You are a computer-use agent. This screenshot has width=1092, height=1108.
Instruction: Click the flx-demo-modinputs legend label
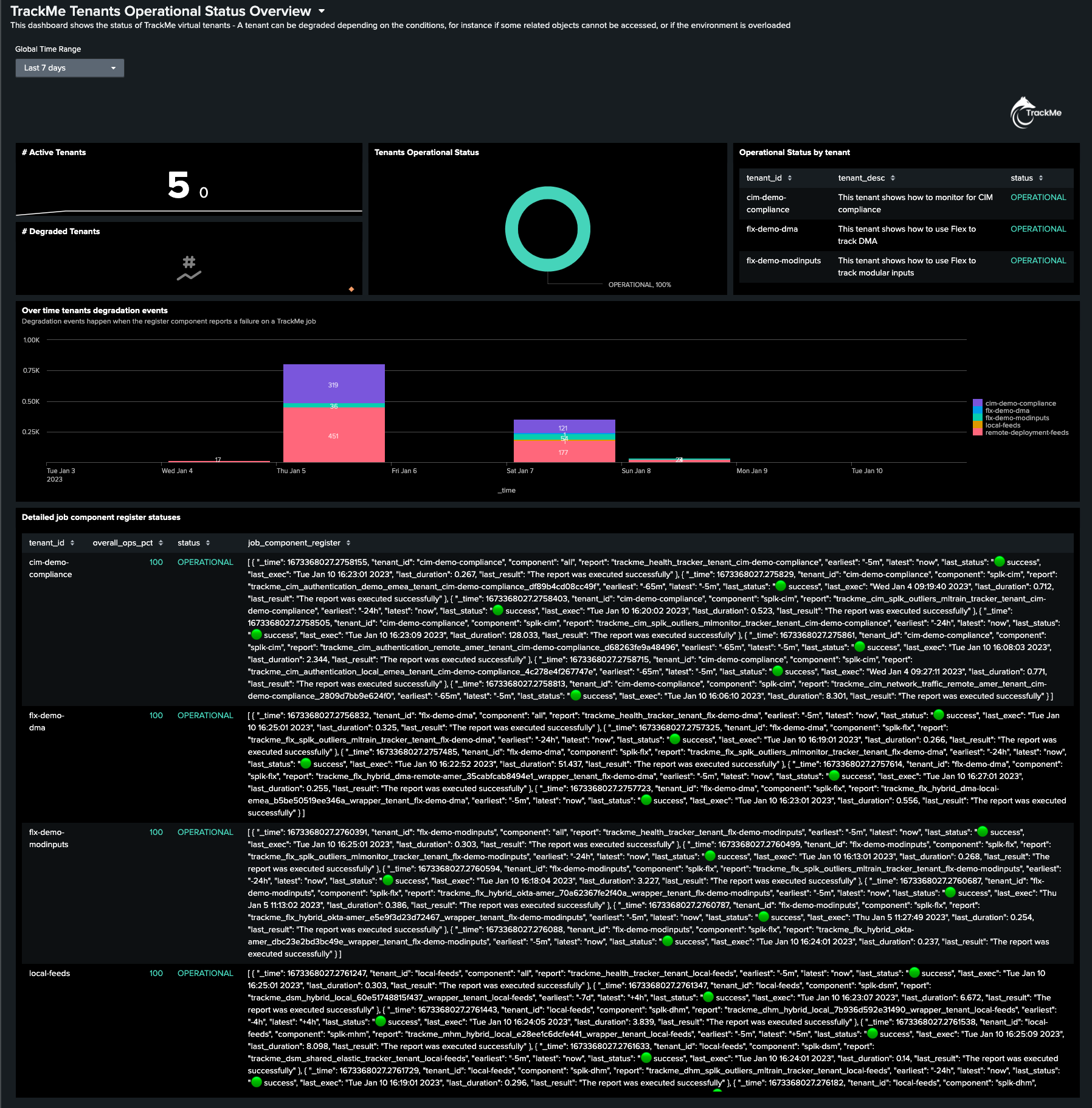click(1017, 418)
